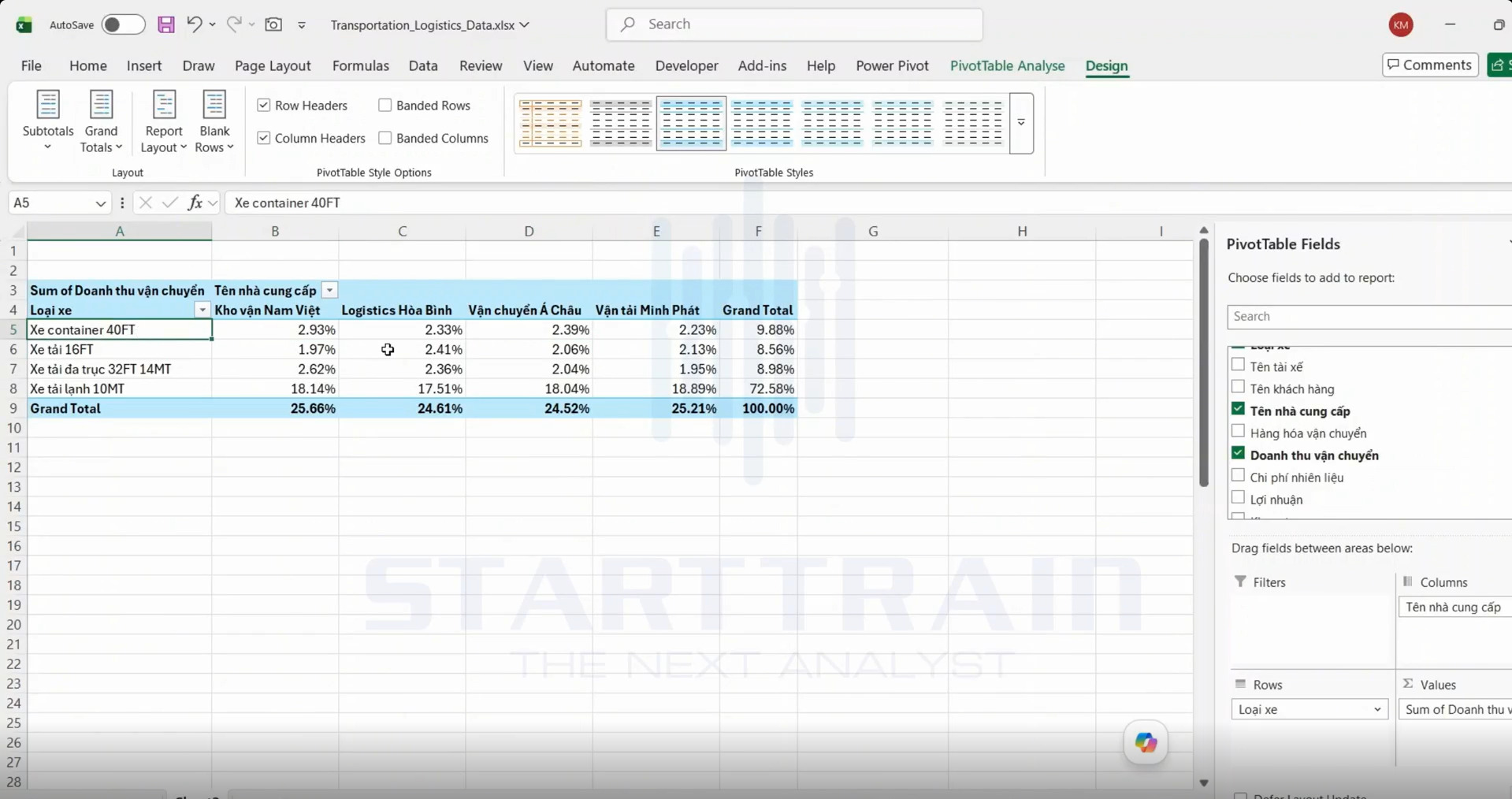Apply the second gray PivotTable style
The width and height of the screenshot is (1512, 799).
pos(621,123)
